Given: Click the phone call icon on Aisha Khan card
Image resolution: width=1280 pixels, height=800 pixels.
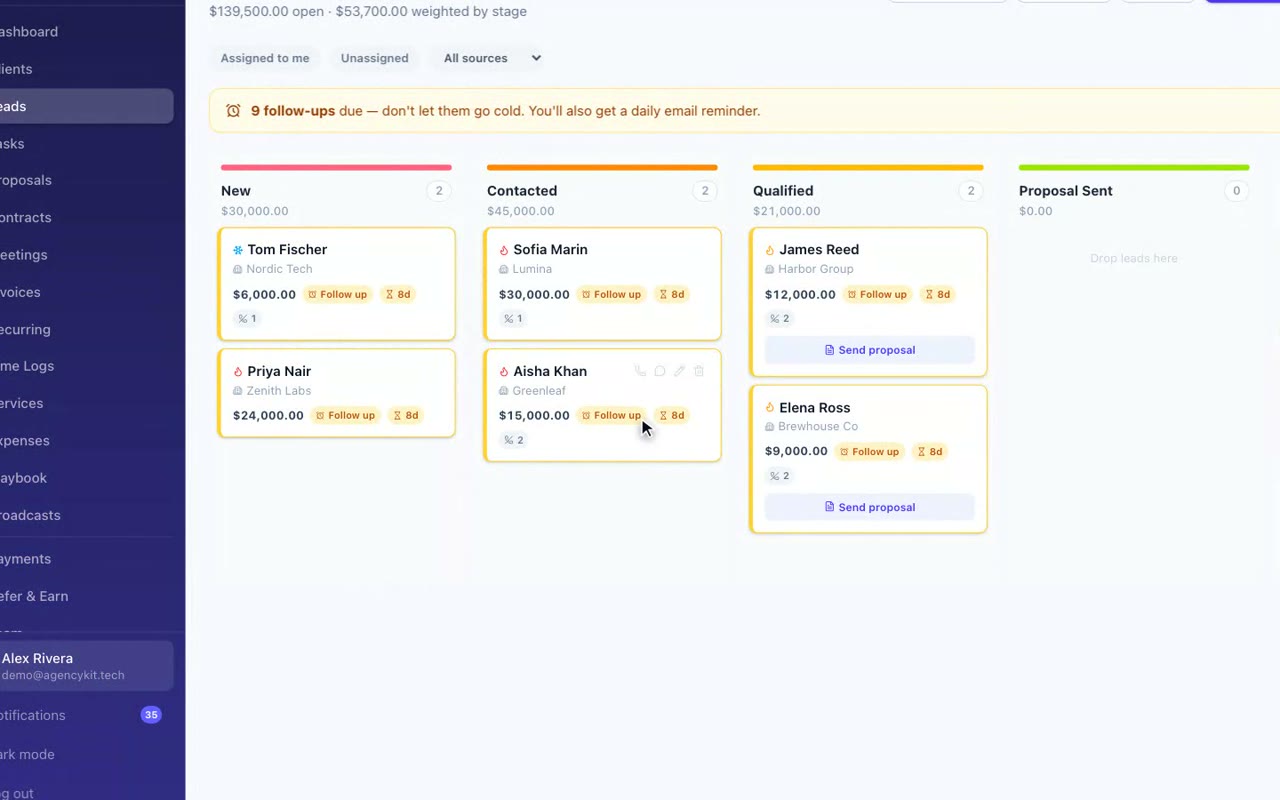Looking at the screenshot, I should point(640,371).
